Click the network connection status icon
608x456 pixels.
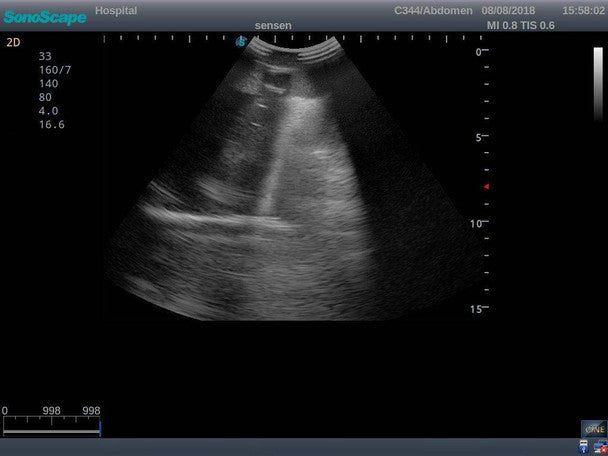tap(600, 447)
